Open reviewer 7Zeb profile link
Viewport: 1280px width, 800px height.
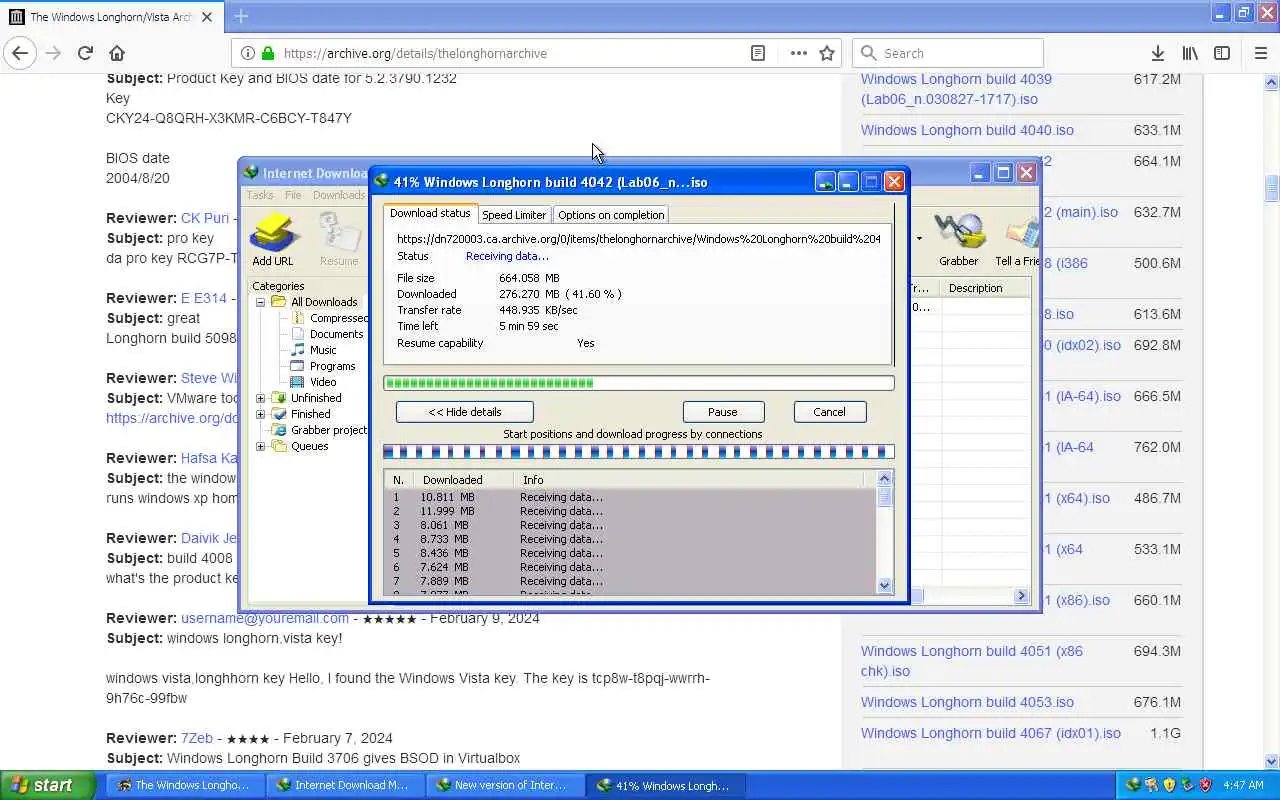(197, 738)
